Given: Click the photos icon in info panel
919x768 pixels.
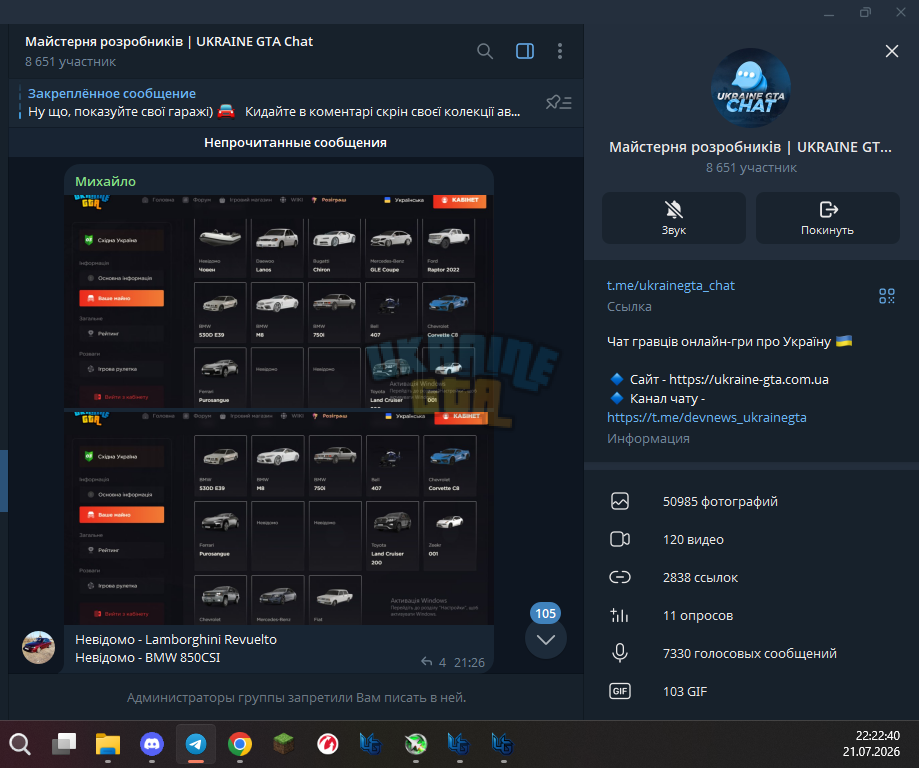Looking at the screenshot, I should [x=620, y=501].
